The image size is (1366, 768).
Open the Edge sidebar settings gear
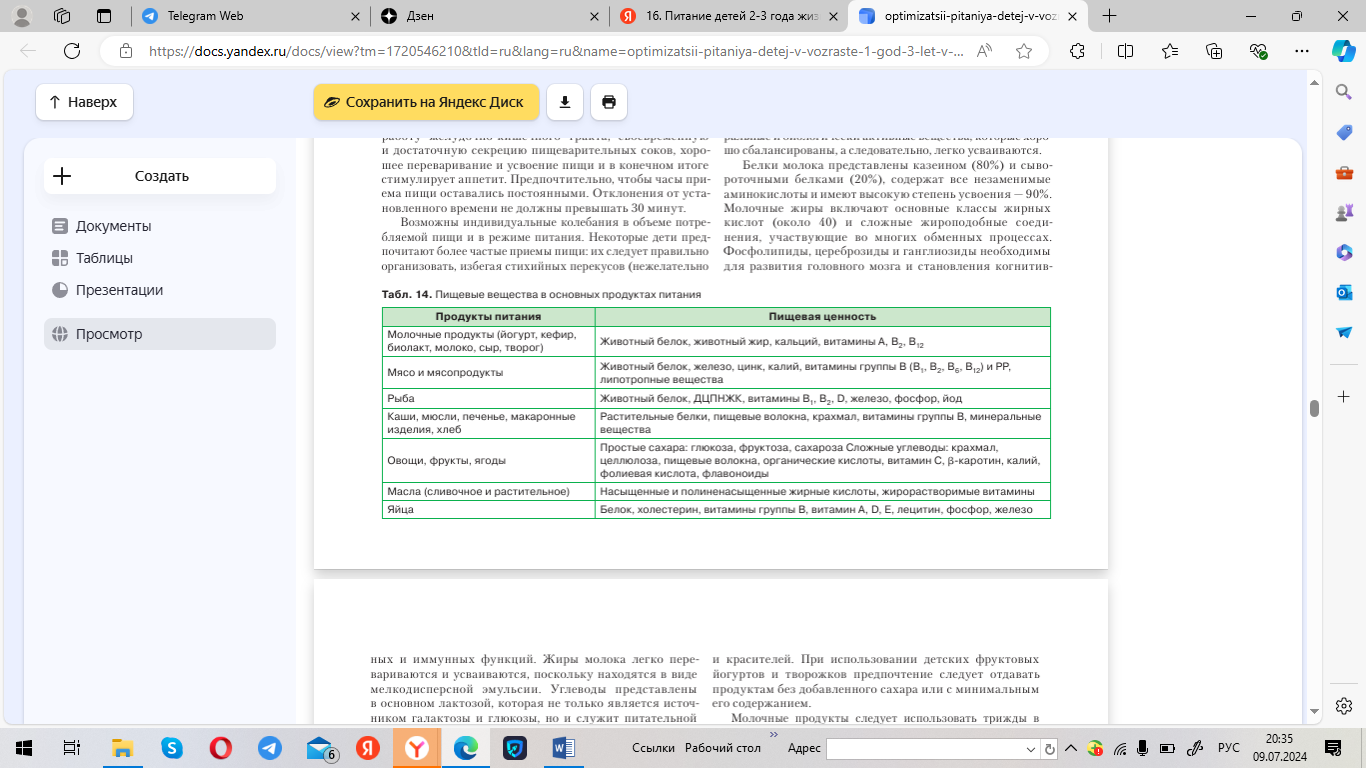[x=1344, y=706]
